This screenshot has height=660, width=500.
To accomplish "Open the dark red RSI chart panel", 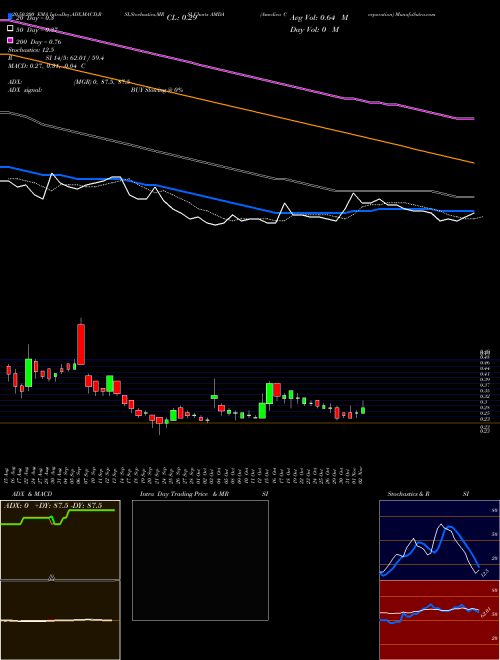I will pos(439,620).
